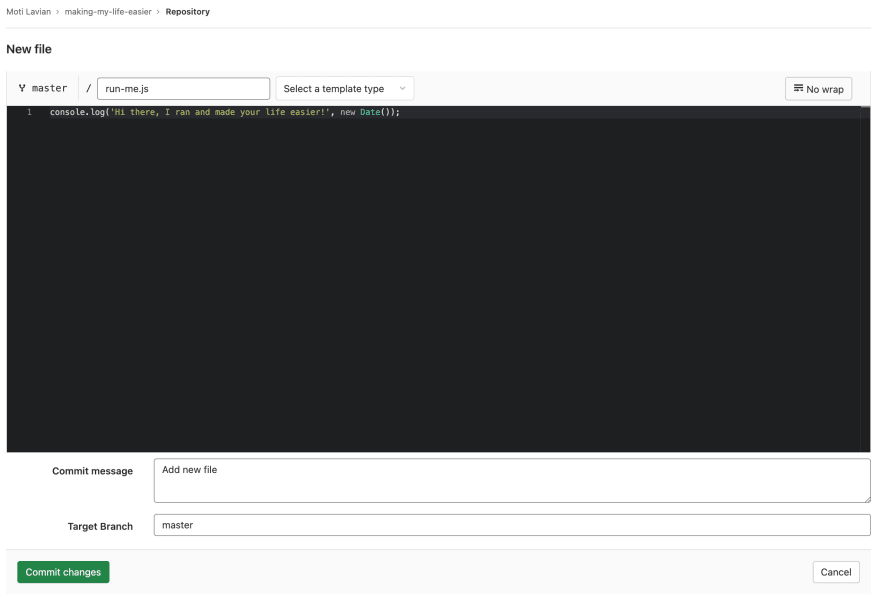Place the cursor in the console.log code line
Viewport: 880px width, 597px height.
(x=224, y=112)
